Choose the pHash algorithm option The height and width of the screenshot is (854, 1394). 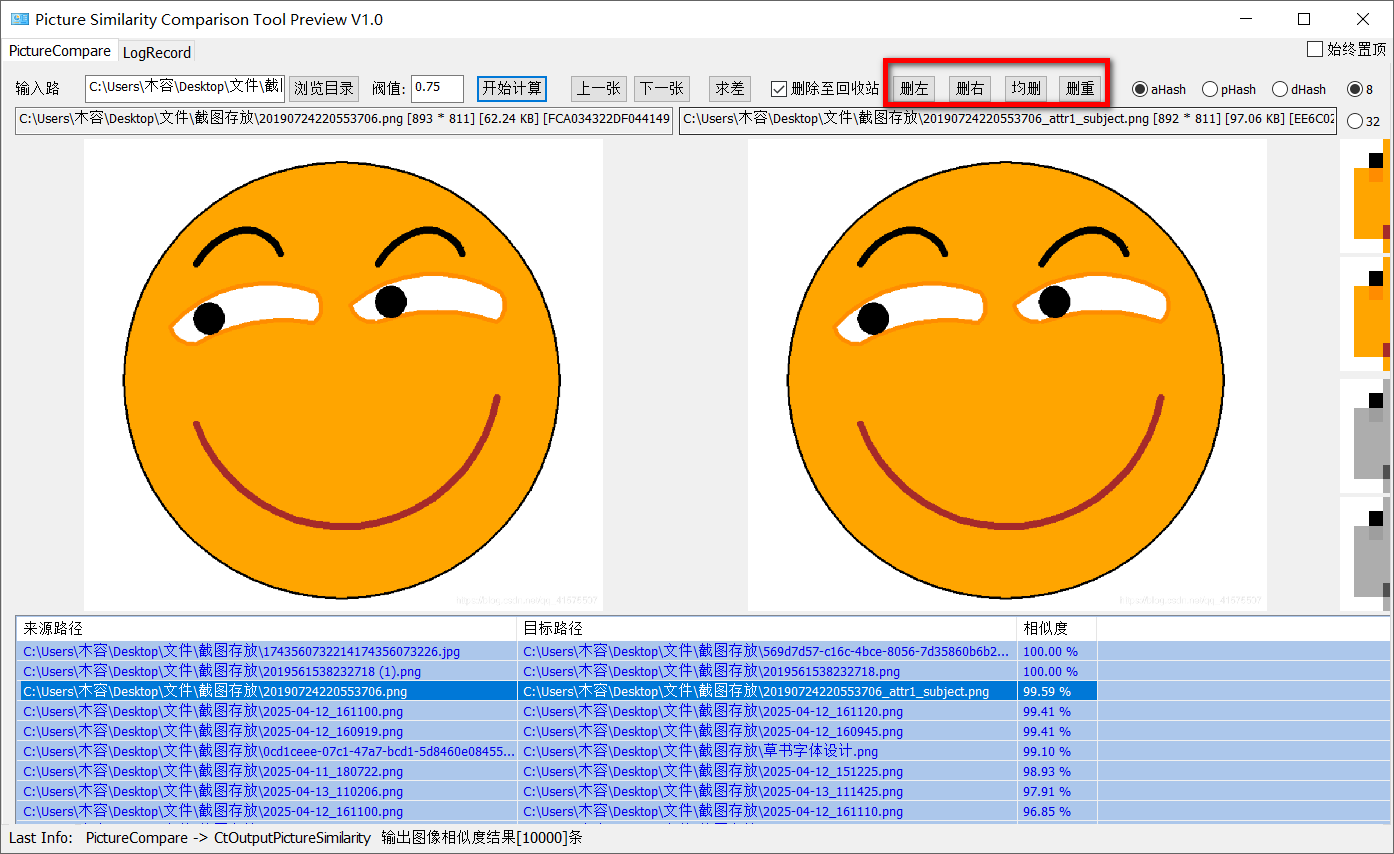tap(1210, 89)
